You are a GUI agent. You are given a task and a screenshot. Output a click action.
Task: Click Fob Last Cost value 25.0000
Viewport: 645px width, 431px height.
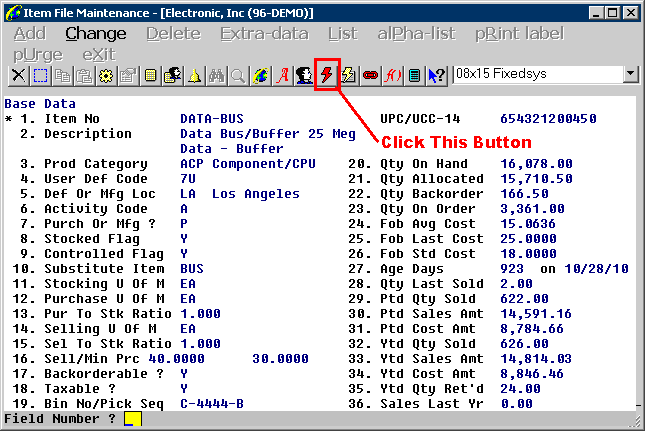(528, 239)
